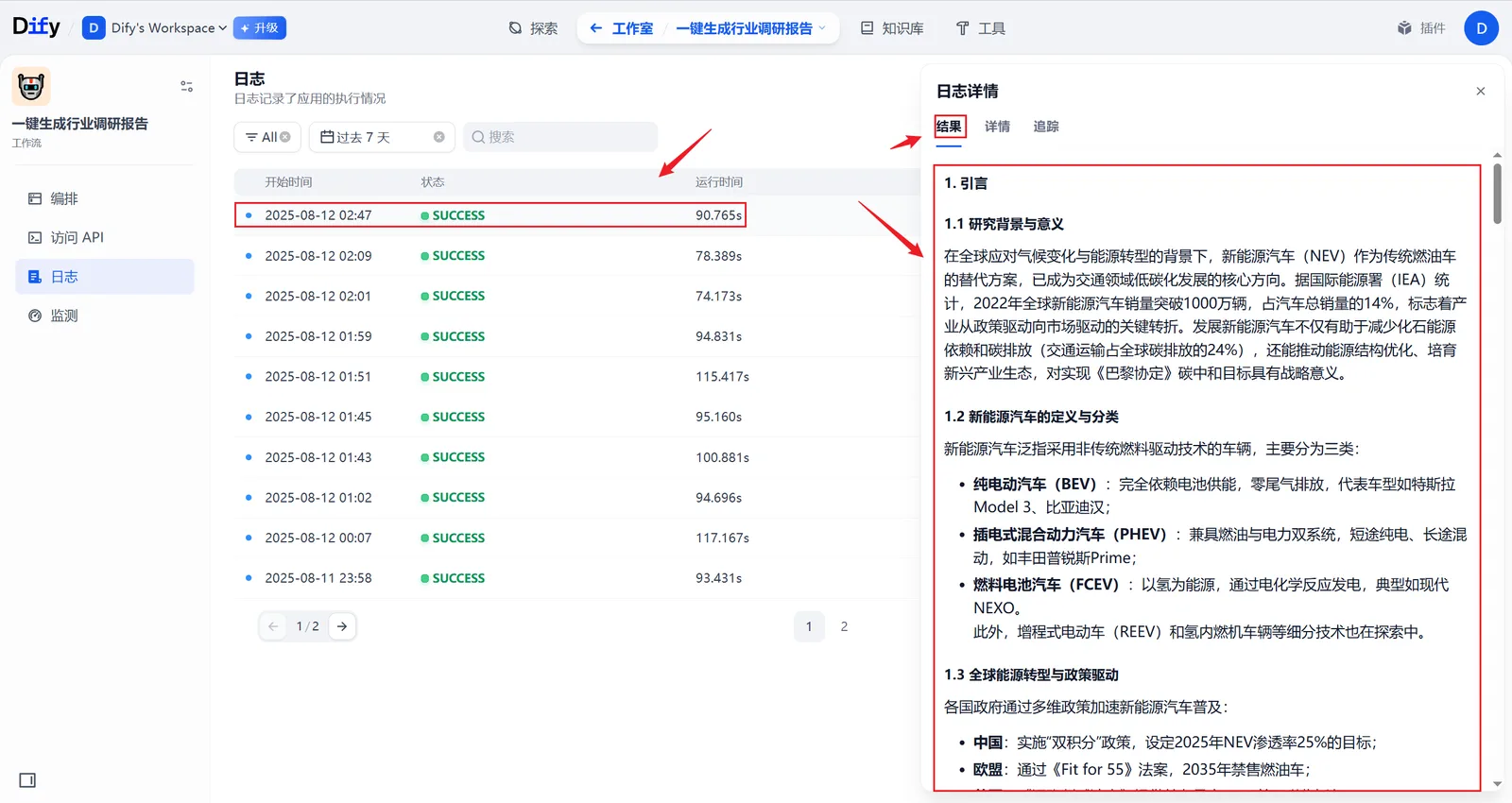Open log row 2025-08-12 00:07
This screenshot has width=1512, height=803.
click(576, 538)
